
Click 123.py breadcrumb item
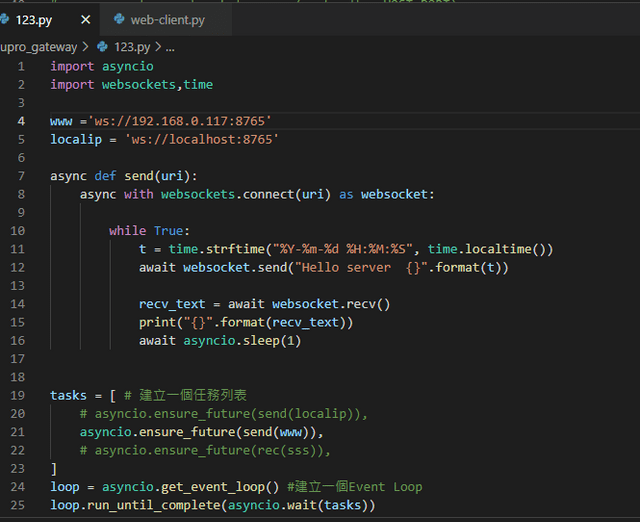pyautogui.click(x=132, y=47)
